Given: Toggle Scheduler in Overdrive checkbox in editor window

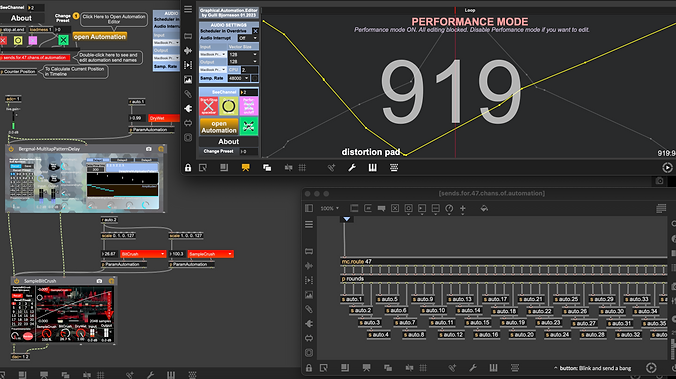Looking at the screenshot, I should pyautogui.click(x=255, y=31).
